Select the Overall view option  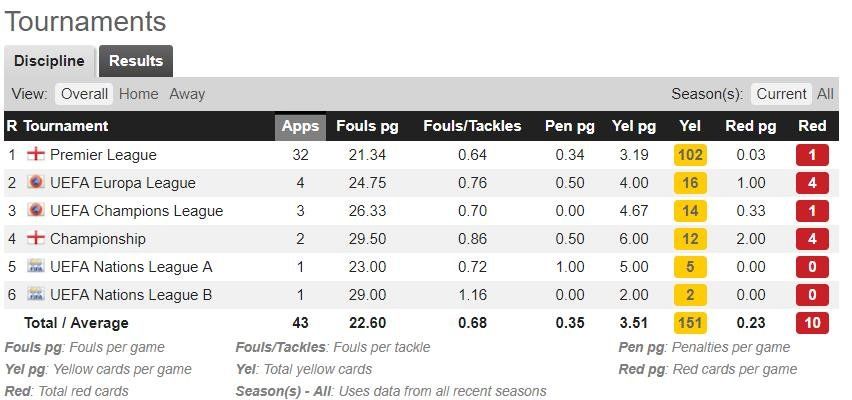84,94
